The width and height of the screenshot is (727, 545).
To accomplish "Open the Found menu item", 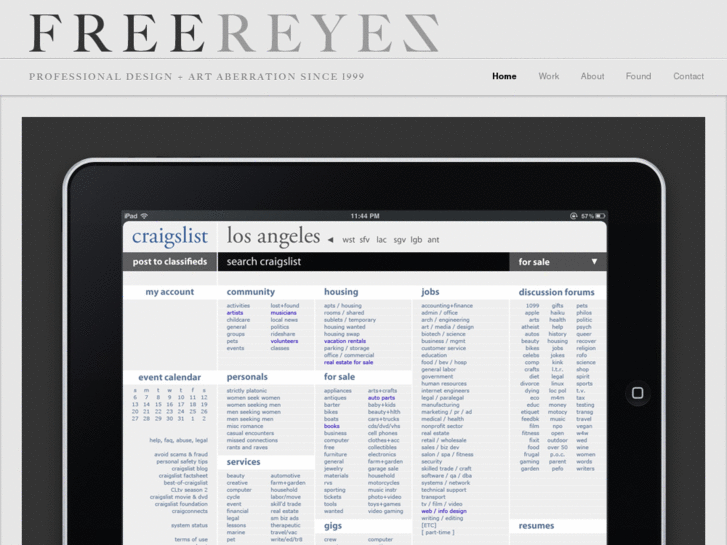I will (638, 76).
